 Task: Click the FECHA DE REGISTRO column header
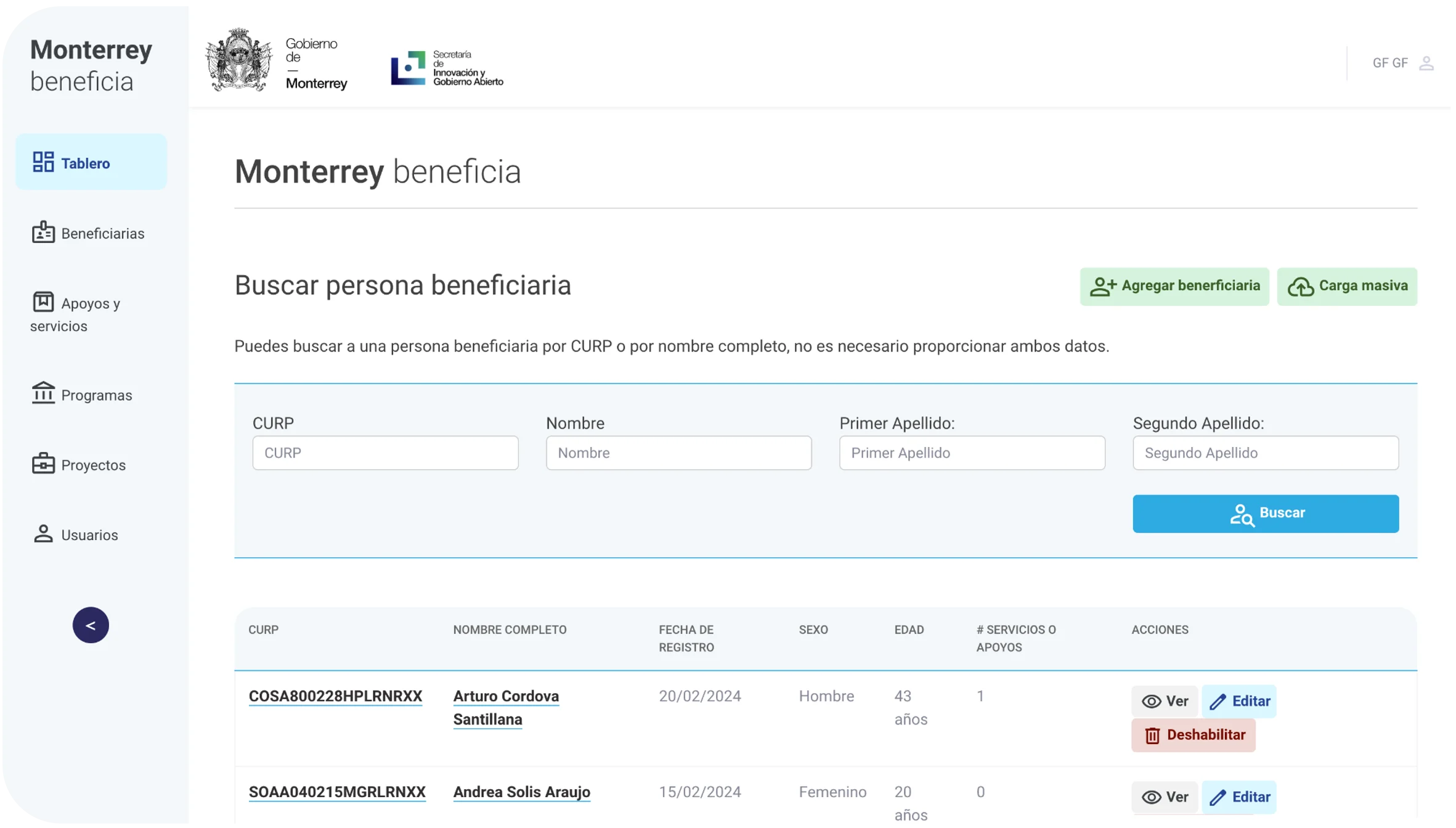[686, 639]
